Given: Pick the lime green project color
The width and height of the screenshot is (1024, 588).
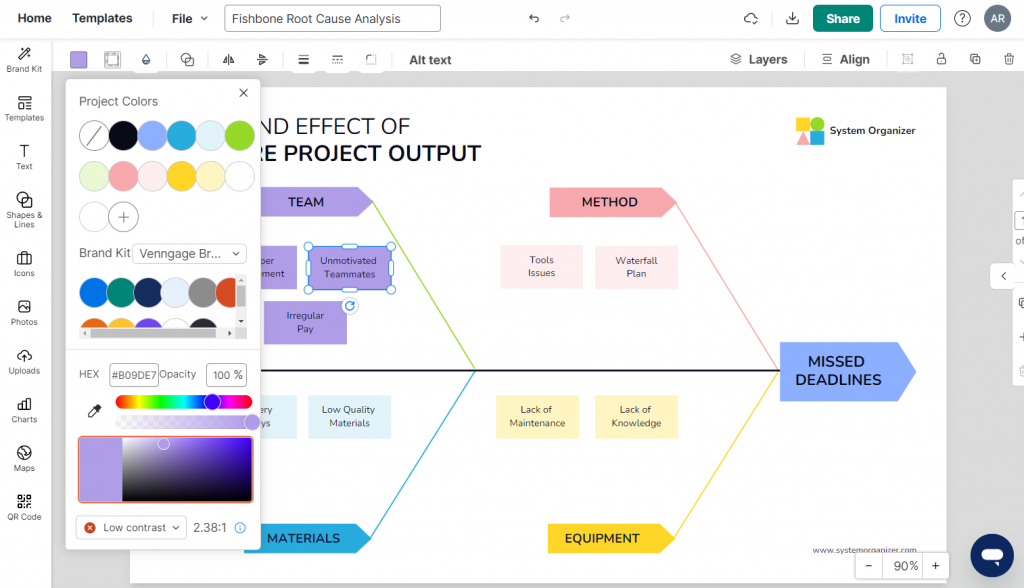Looking at the screenshot, I should point(240,136).
